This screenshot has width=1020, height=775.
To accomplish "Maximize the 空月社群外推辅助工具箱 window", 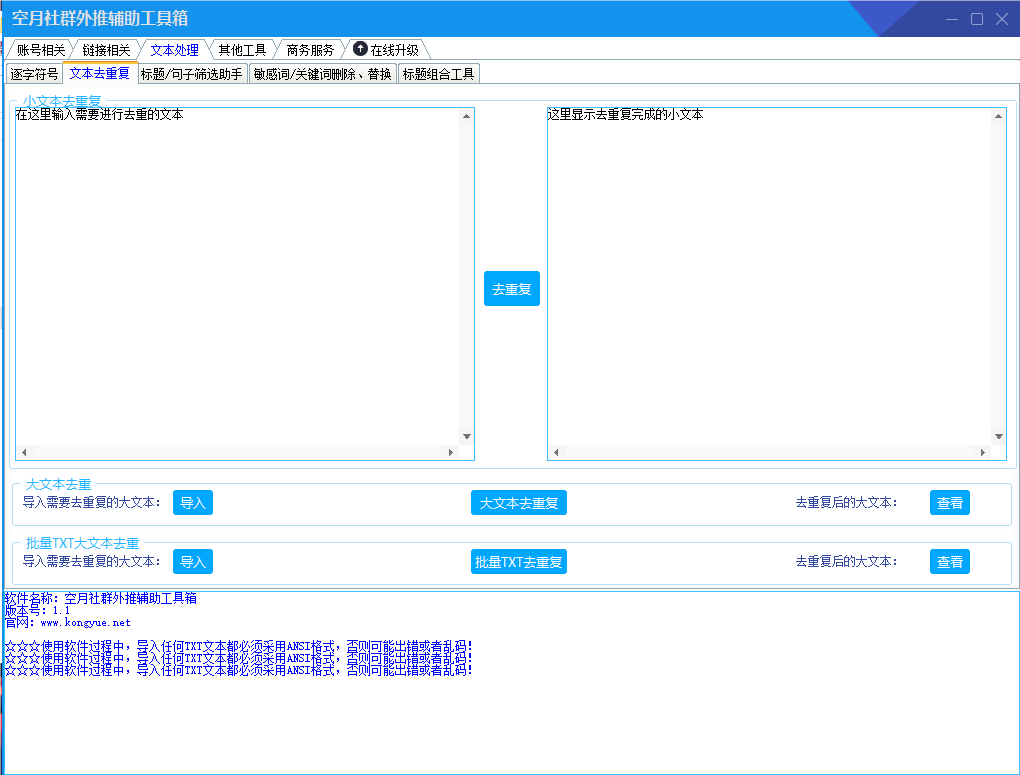I will click(977, 19).
